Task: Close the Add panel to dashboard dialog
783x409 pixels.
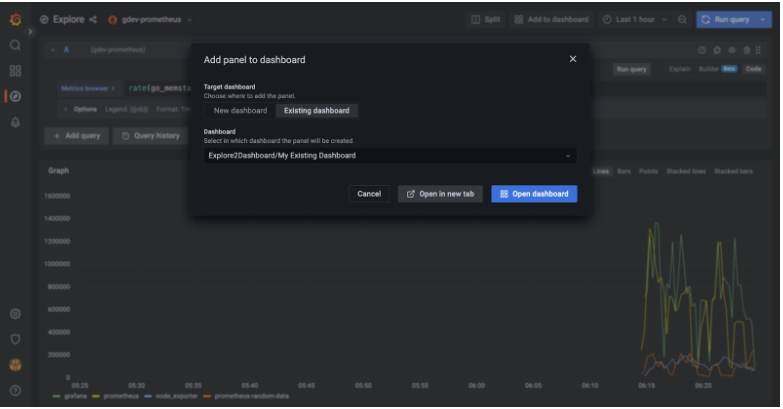Action: coord(573,59)
